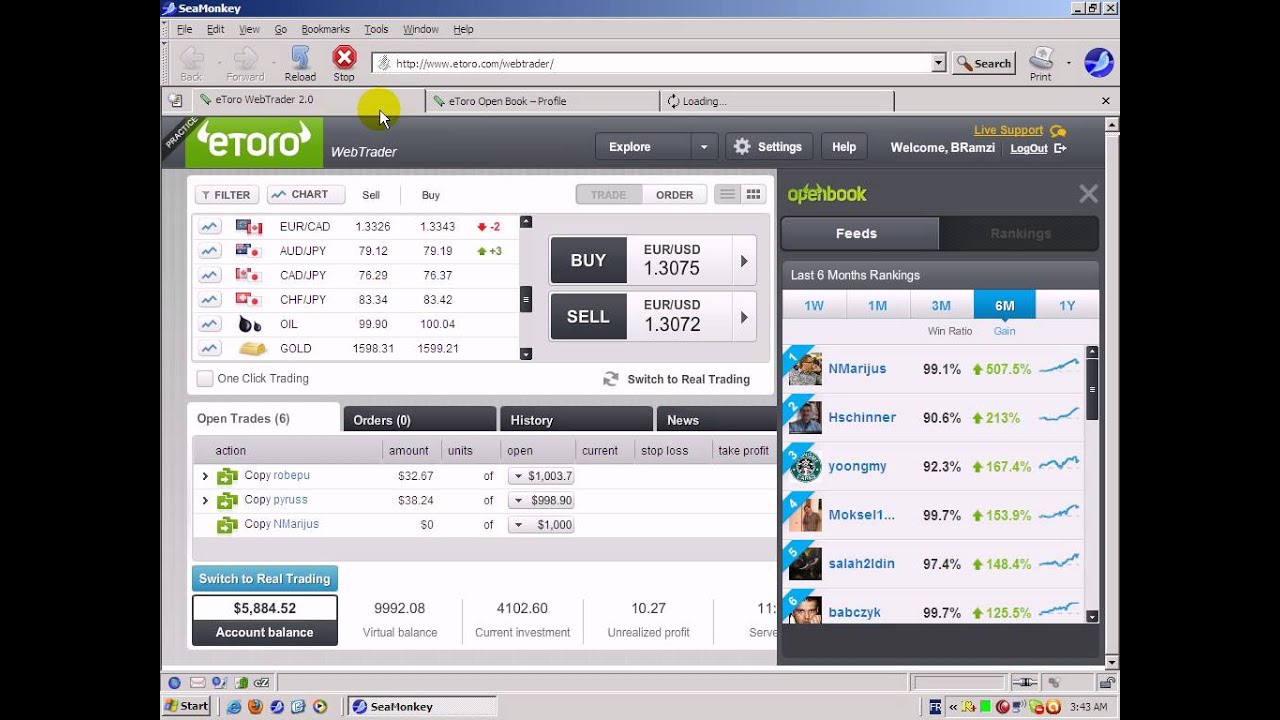Click the Help button
Screen dimensions: 1280x720
pyautogui.click(x=844, y=147)
